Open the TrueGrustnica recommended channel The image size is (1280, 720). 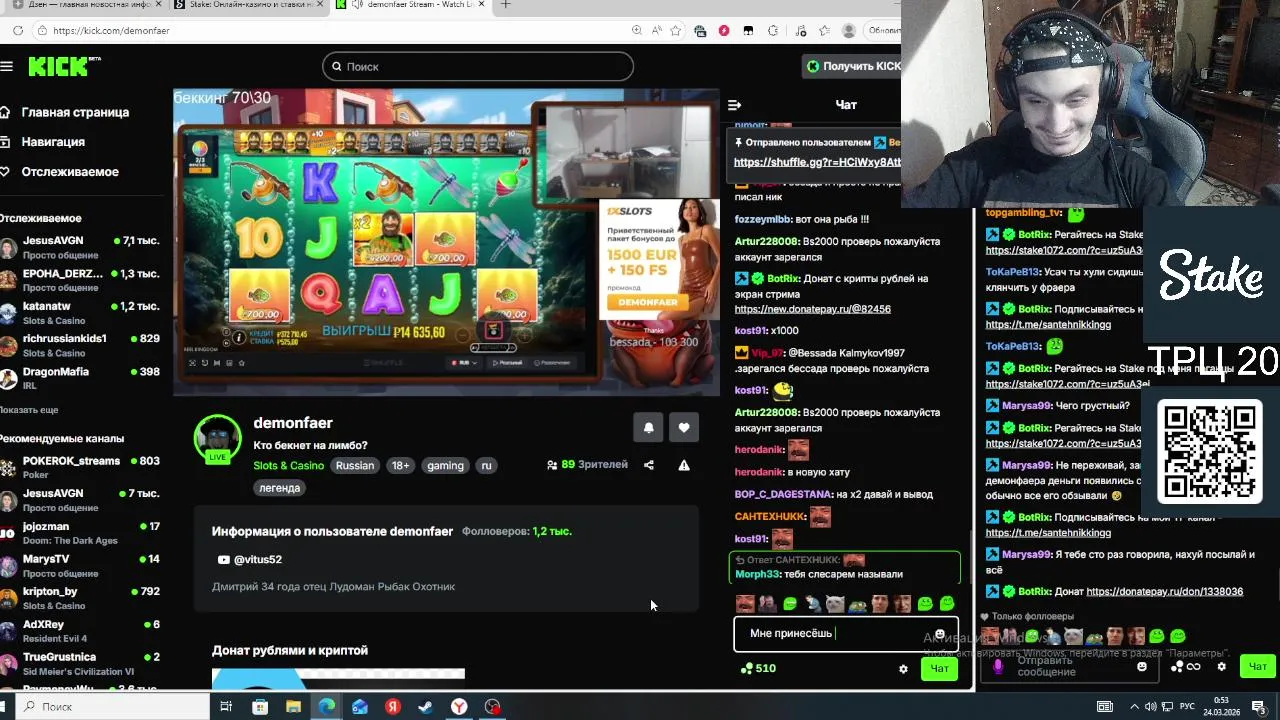coord(80,664)
